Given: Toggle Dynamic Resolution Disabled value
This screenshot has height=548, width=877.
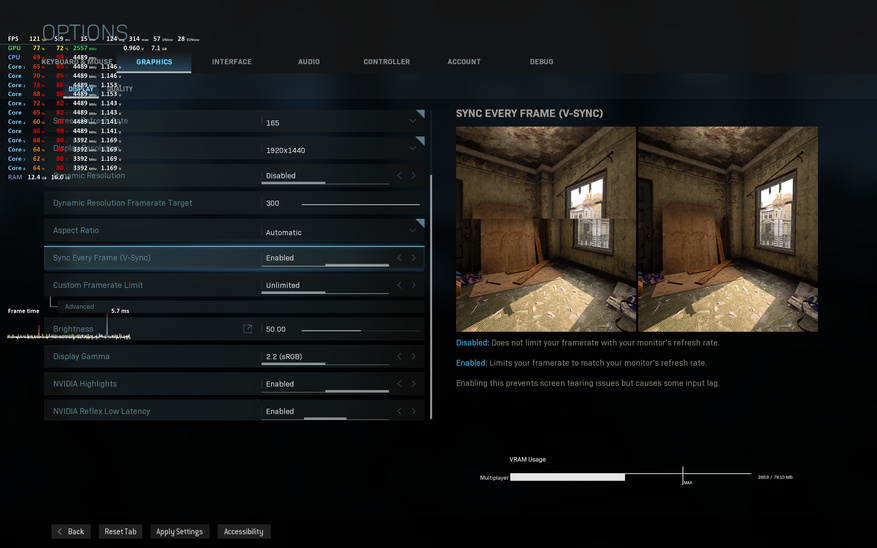Looking at the screenshot, I should coord(280,176).
